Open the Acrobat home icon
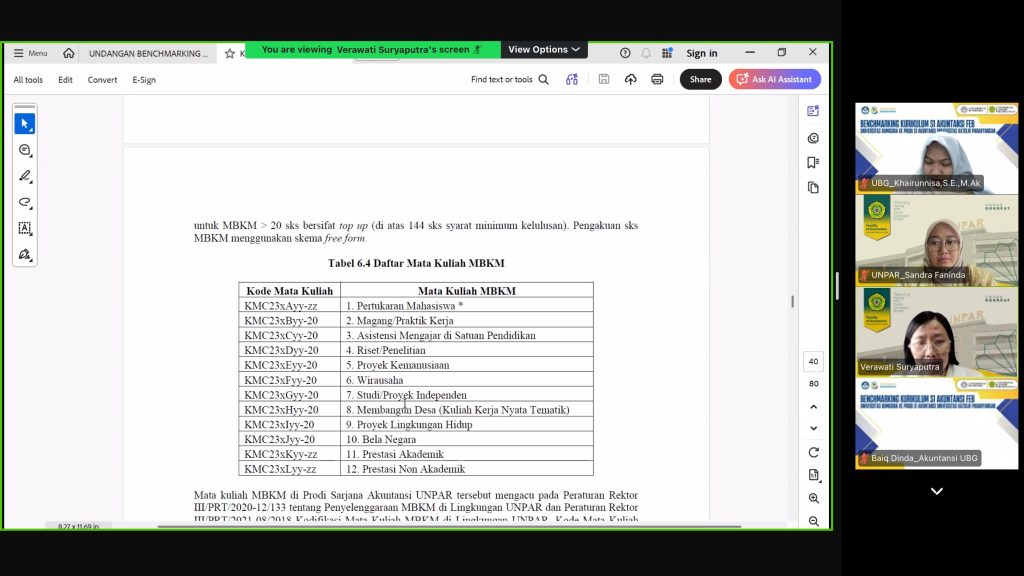 [69, 54]
